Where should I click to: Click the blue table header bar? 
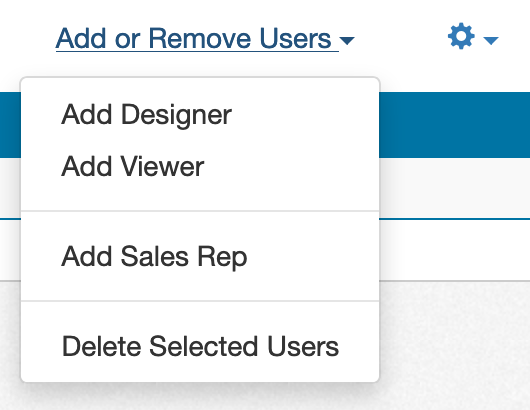[454, 125]
